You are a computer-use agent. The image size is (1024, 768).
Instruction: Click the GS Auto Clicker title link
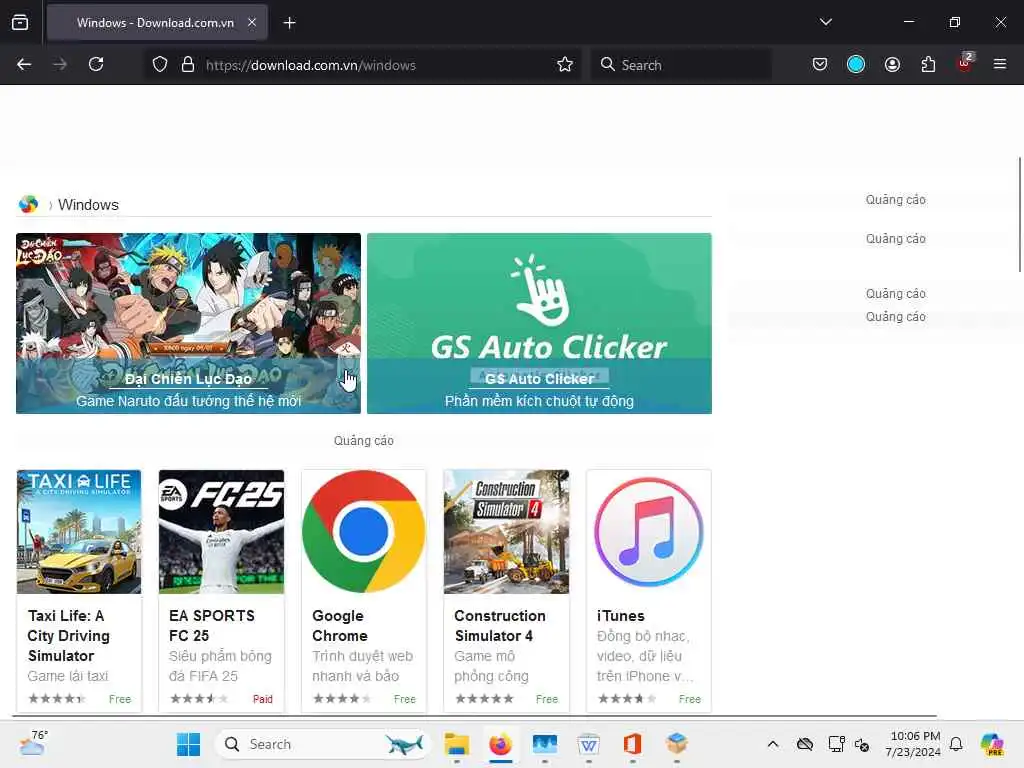click(x=539, y=379)
